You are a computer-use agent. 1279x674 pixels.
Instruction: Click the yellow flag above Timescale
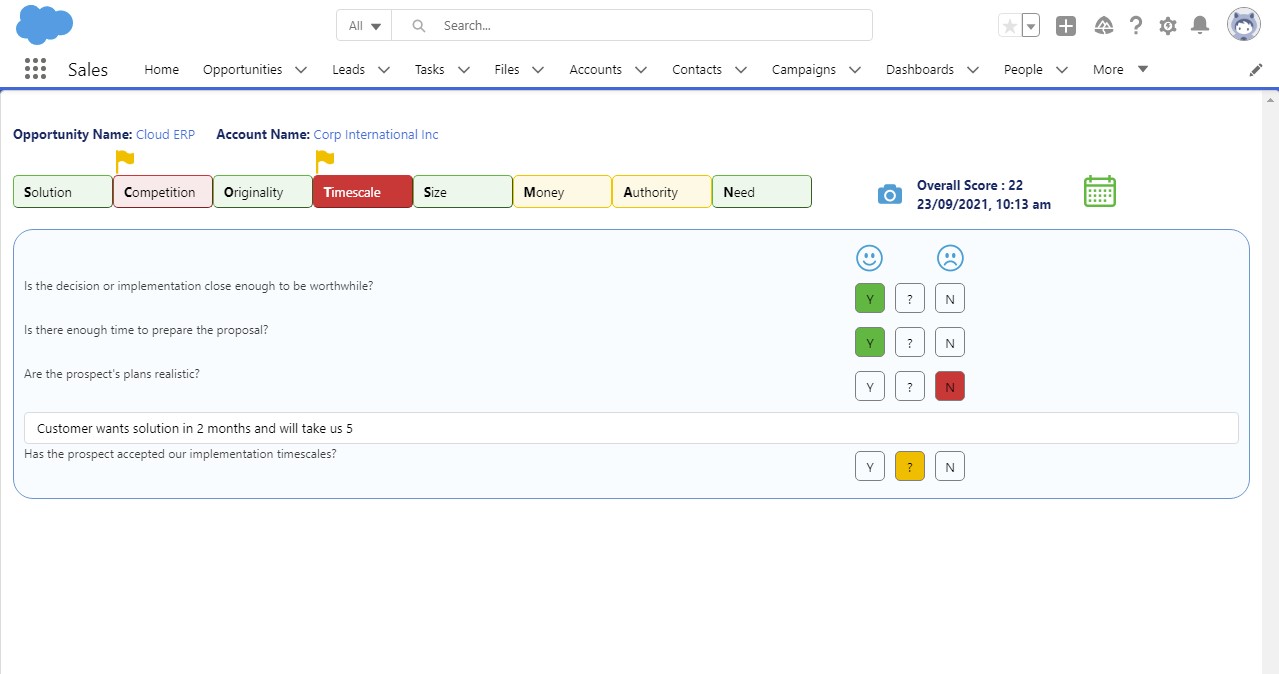tap(324, 157)
